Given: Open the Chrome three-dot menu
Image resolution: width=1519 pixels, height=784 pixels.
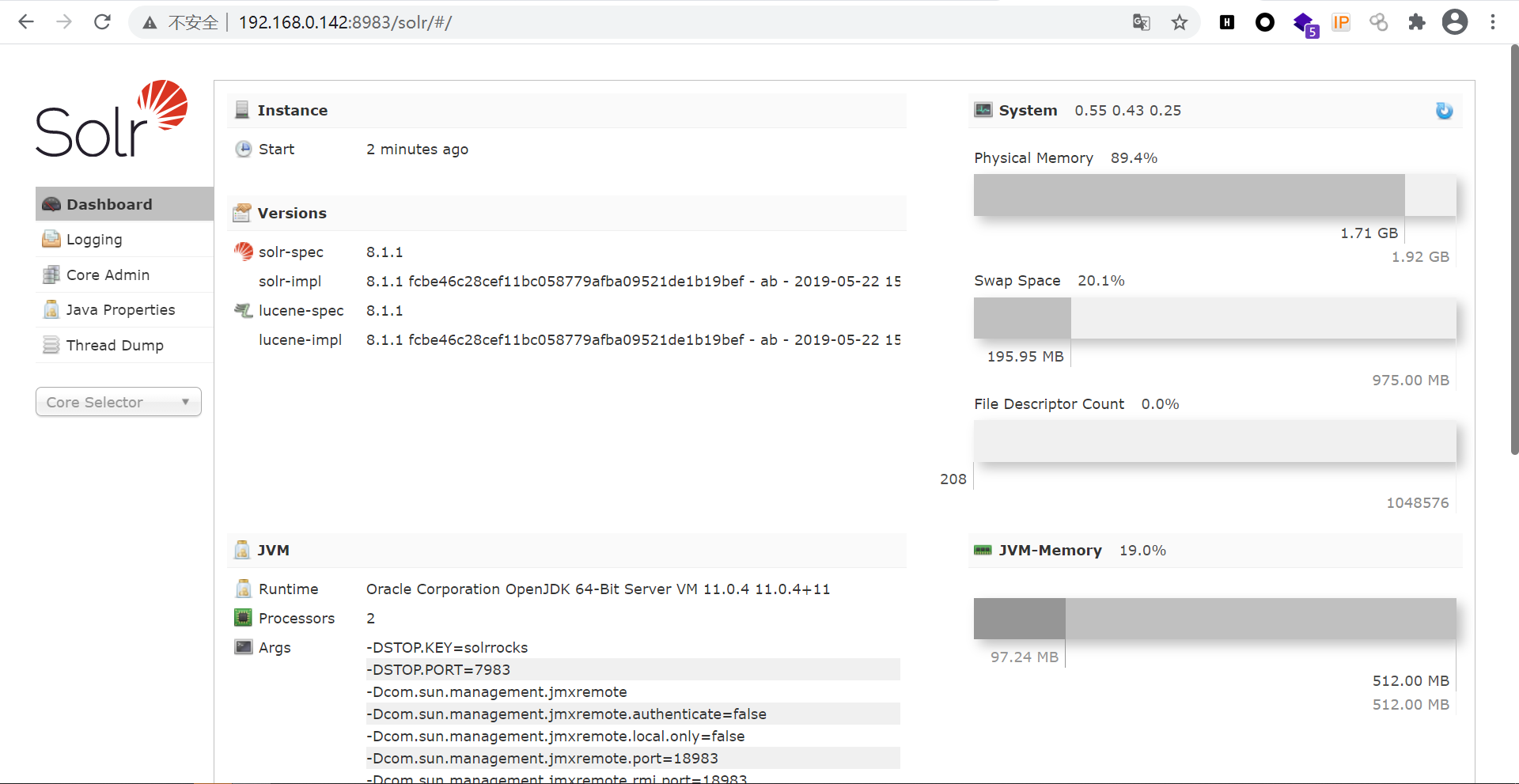Looking at the screenshot, I should [x=1493, y=22].
